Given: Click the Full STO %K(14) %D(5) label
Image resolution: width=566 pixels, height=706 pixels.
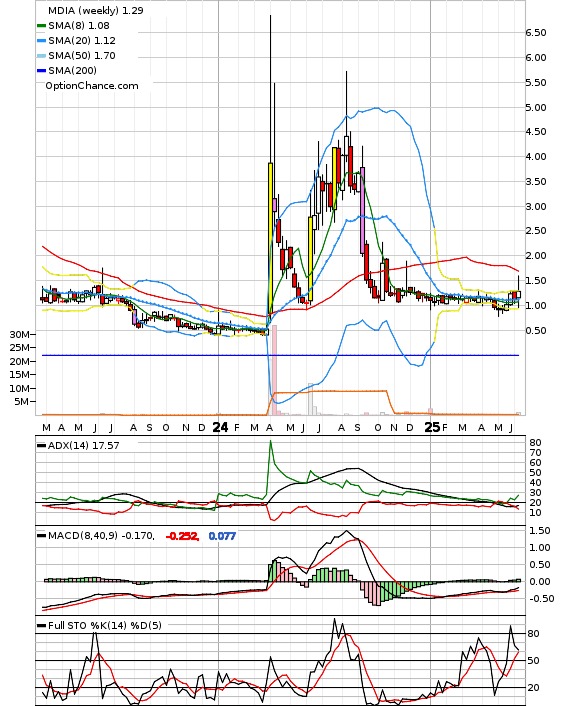Looking at the screenshot, I should point(104,625).
